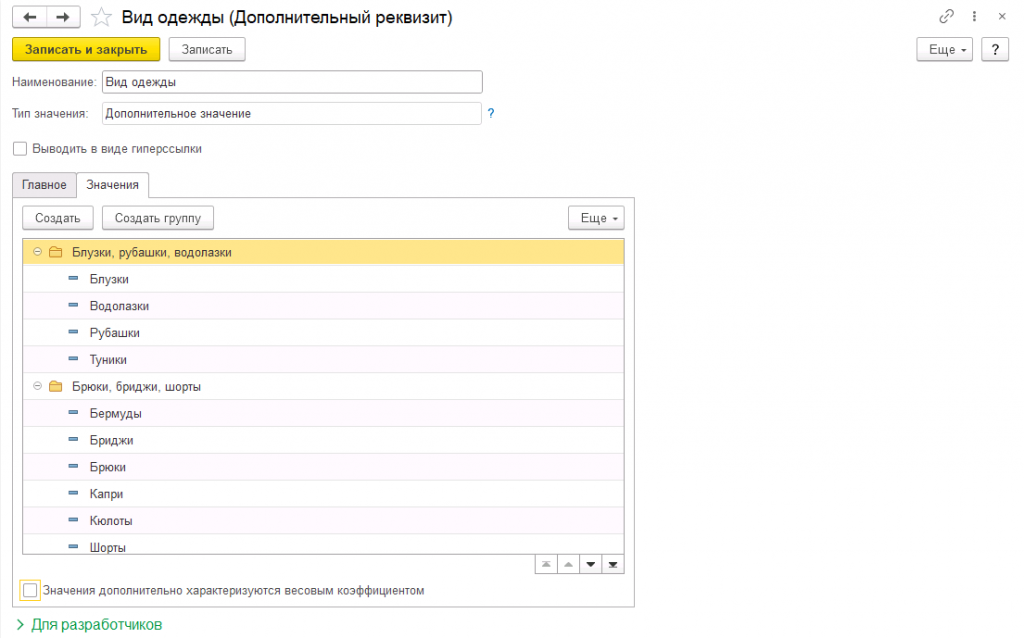Enable Выводить в виде гиперссылки checkbox

21,149
